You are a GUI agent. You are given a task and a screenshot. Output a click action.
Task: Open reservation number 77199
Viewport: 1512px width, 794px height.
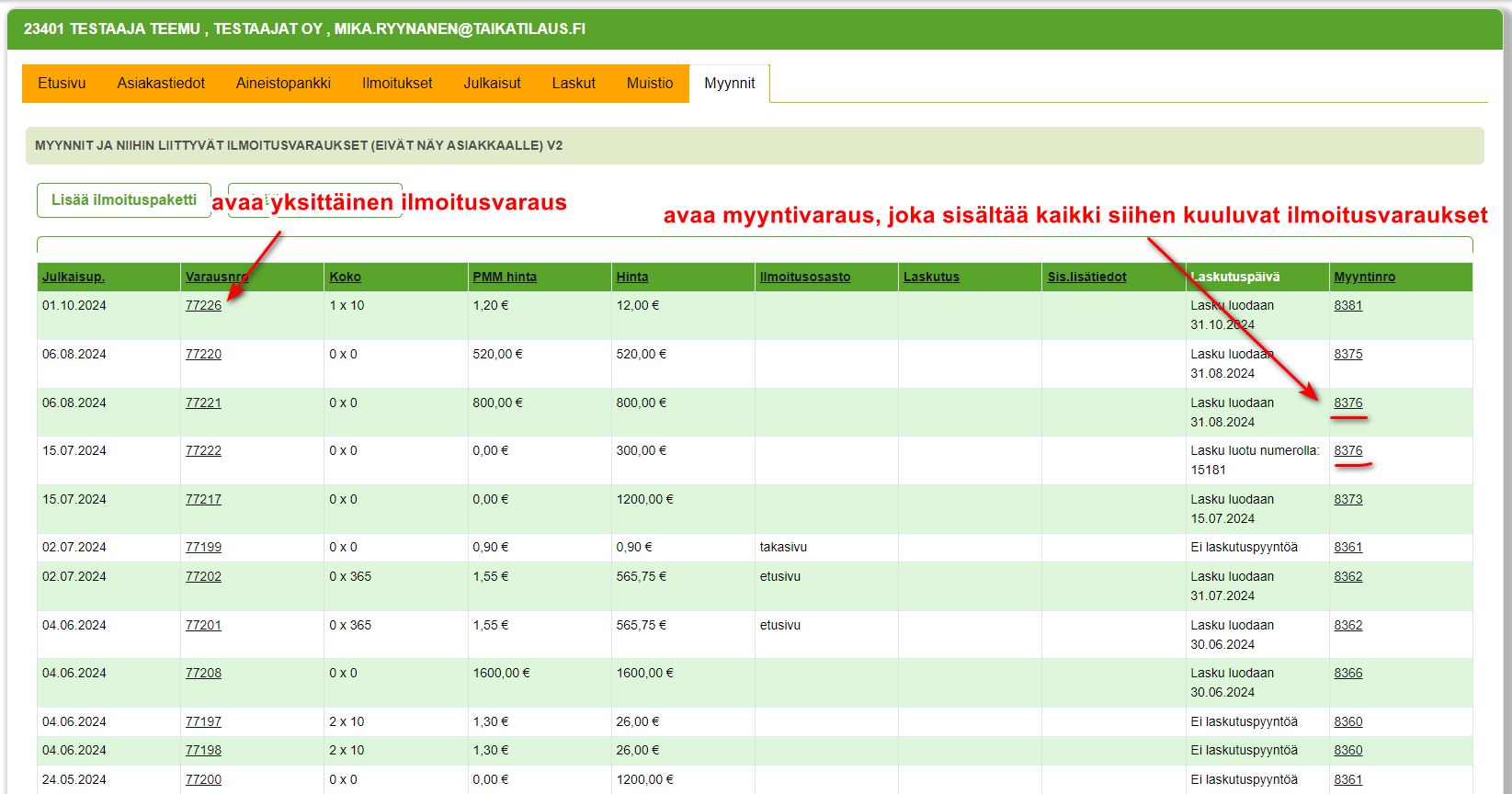(x=203, y=547)
